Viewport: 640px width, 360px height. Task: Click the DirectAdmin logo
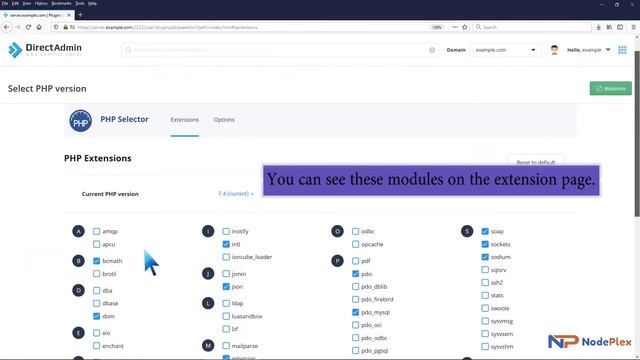[45, 50]
